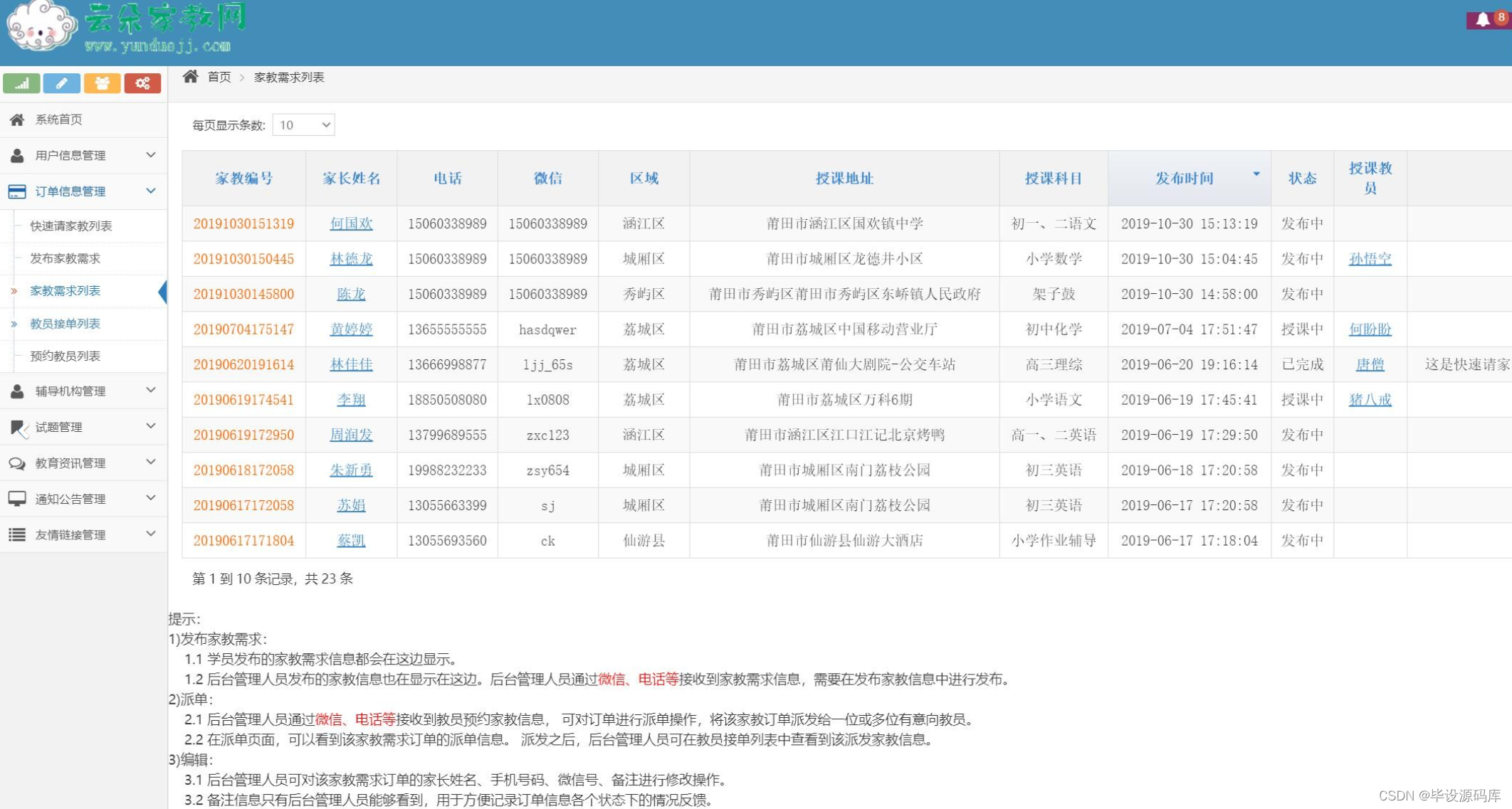1512x809 pixels.
Task: Click the 通知公告管理 monitor icon
Action: (17, 499)
